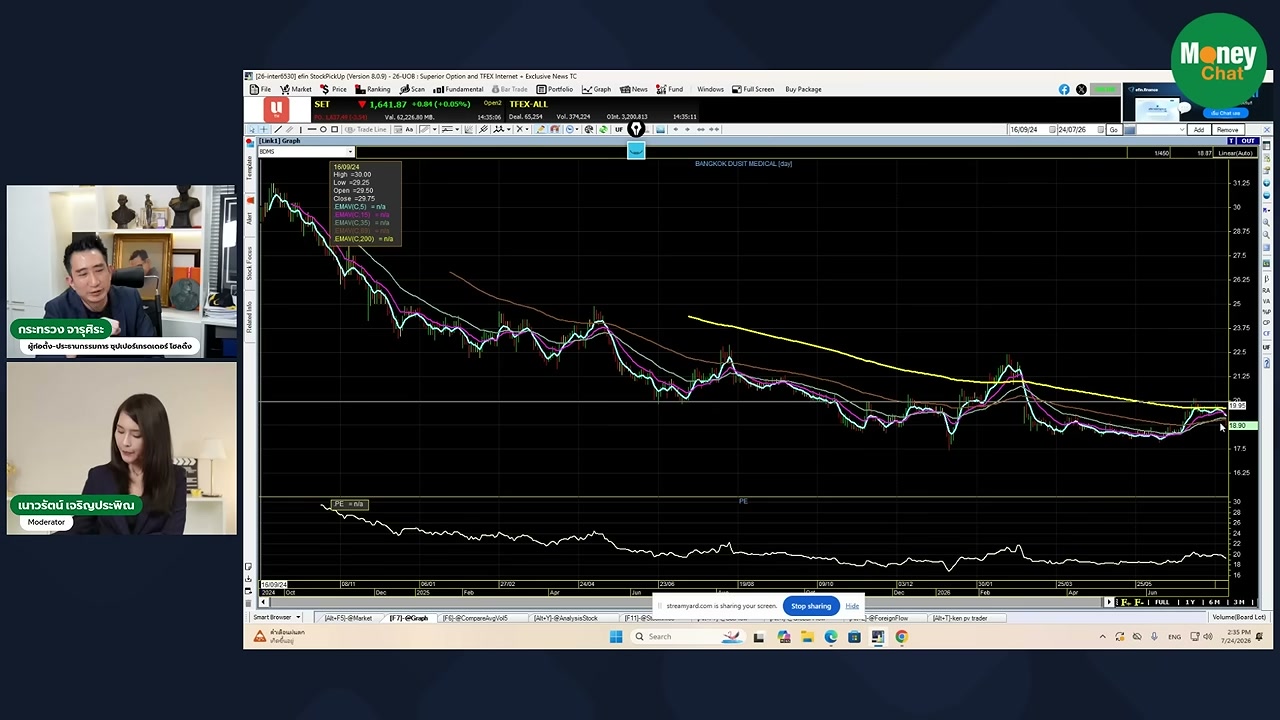Toggle the OUT button above chart

1248,141
